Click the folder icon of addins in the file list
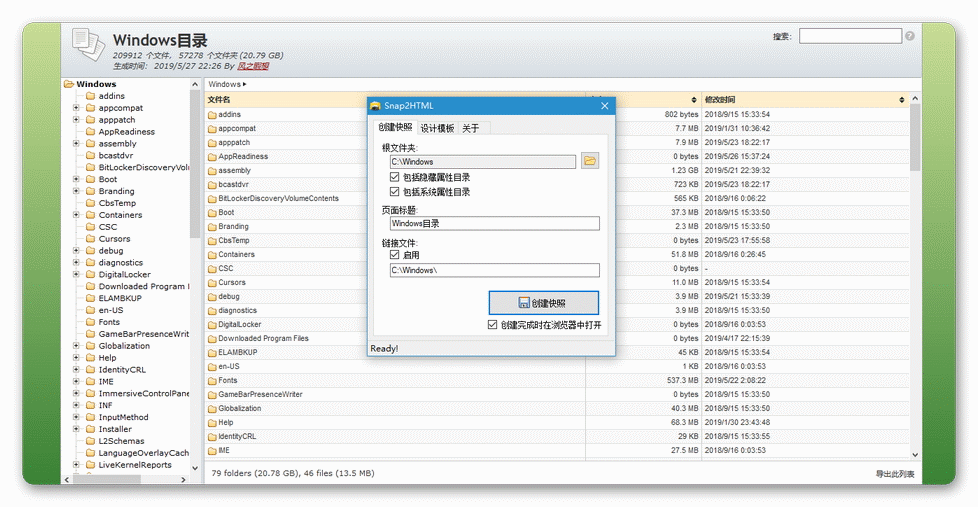 point(212,115)
